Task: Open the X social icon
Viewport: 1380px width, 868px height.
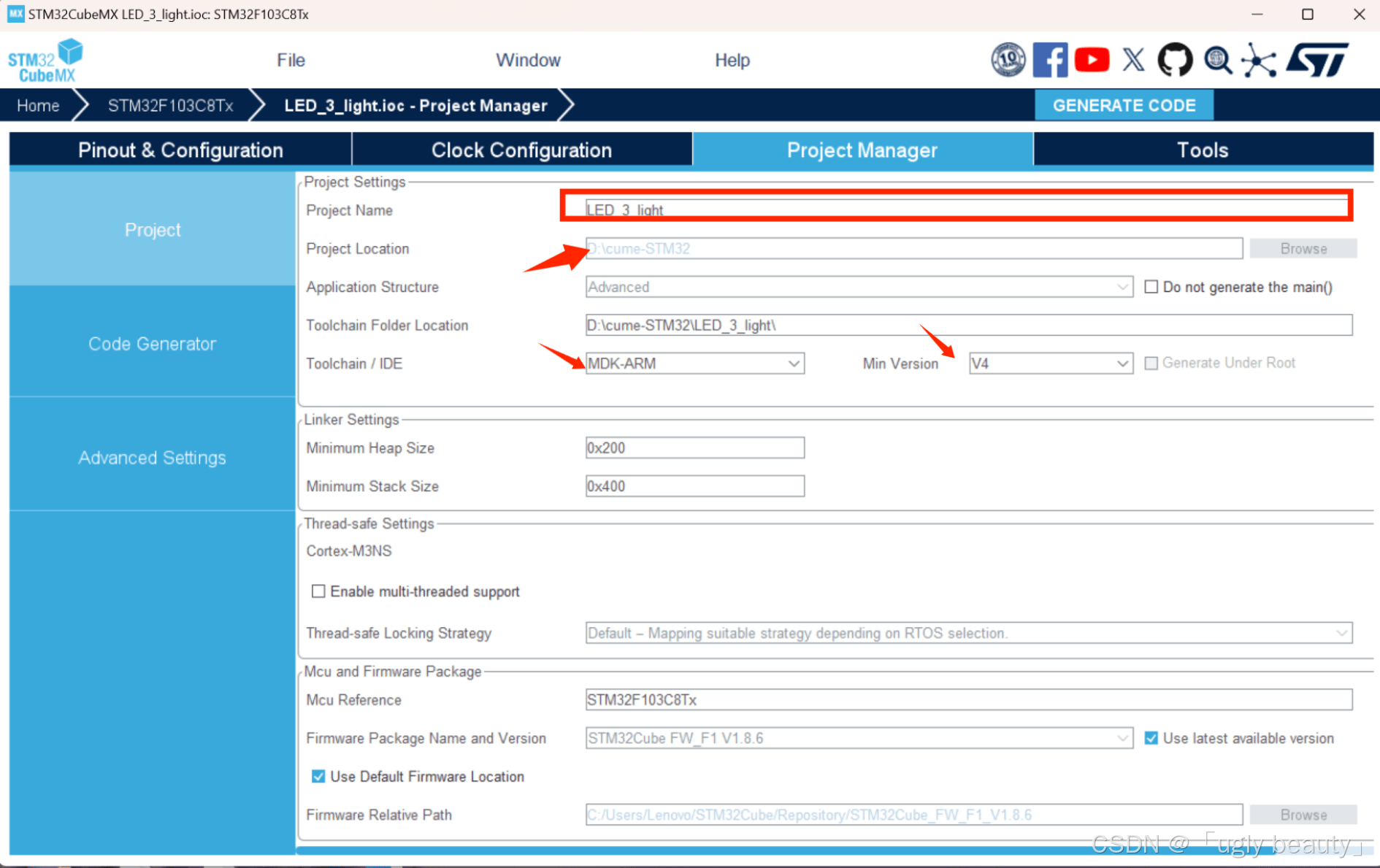Action: (x=1133, y=60)
